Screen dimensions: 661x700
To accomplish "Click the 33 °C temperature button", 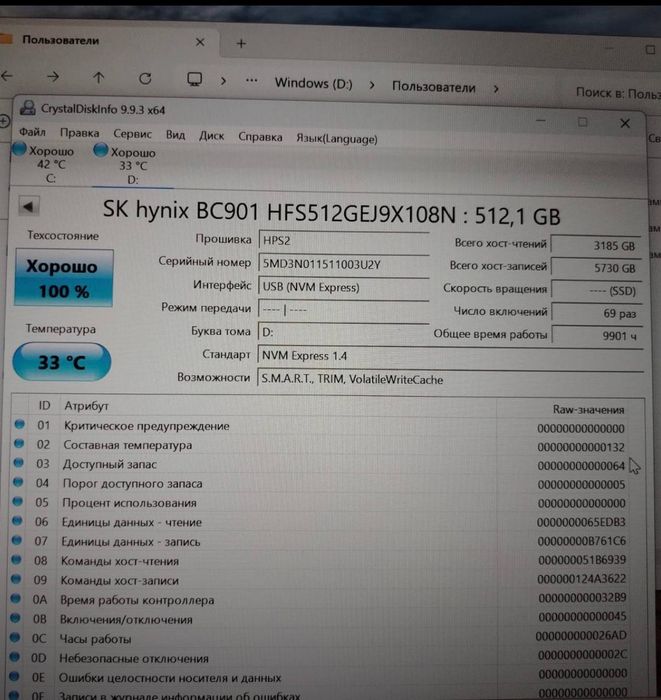I will 62,362.
